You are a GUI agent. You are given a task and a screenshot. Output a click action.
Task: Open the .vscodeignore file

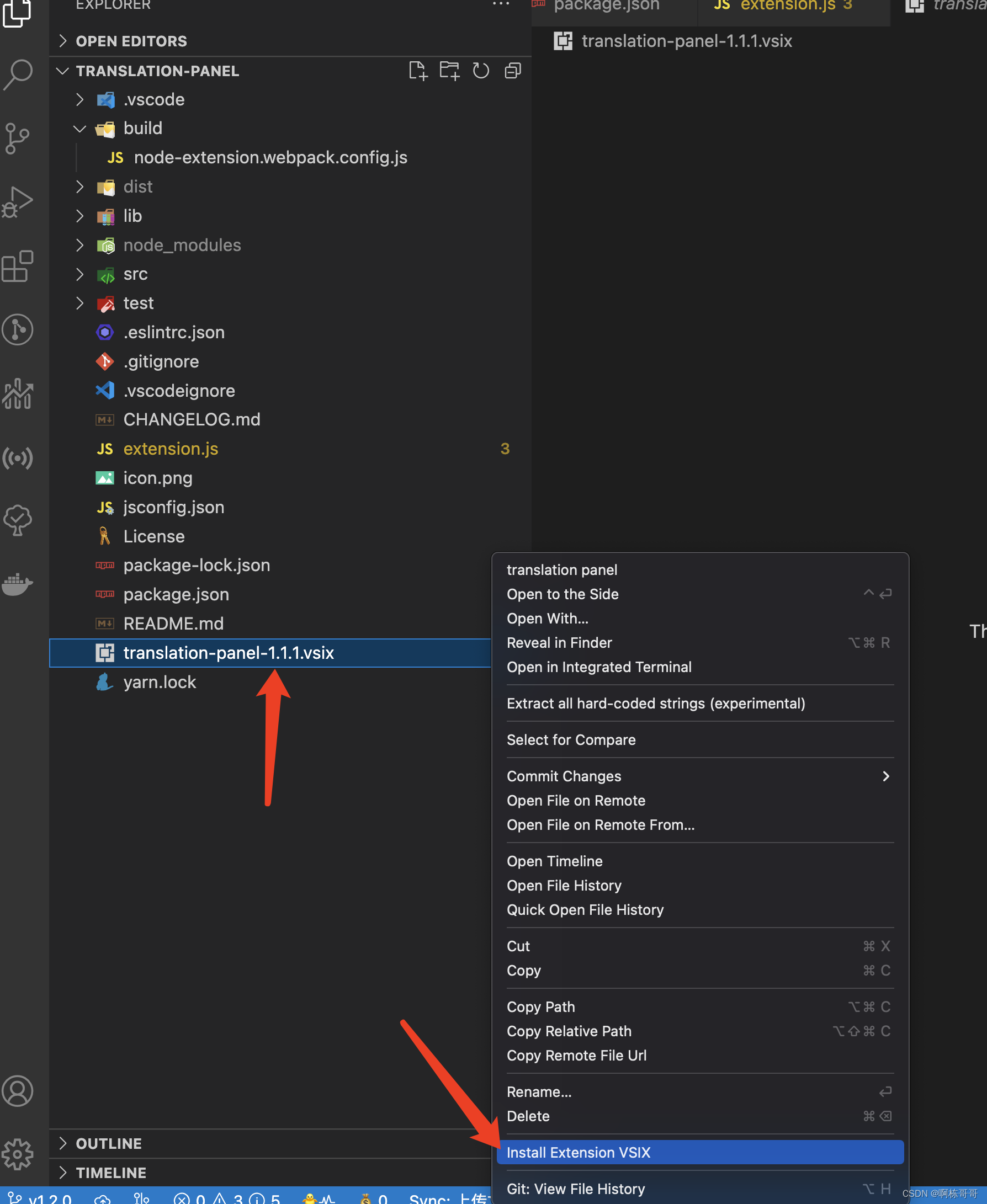pos(290,390)
